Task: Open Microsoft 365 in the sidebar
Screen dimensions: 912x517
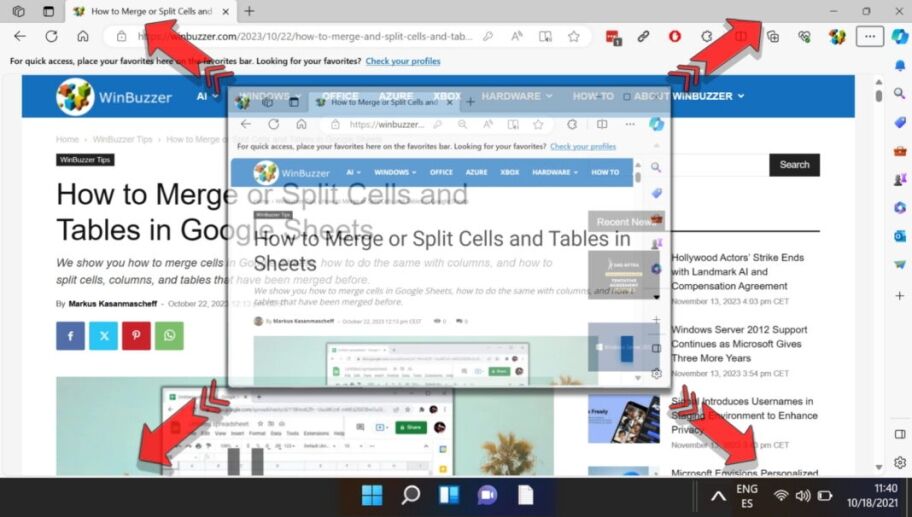Action: (900, 208)
